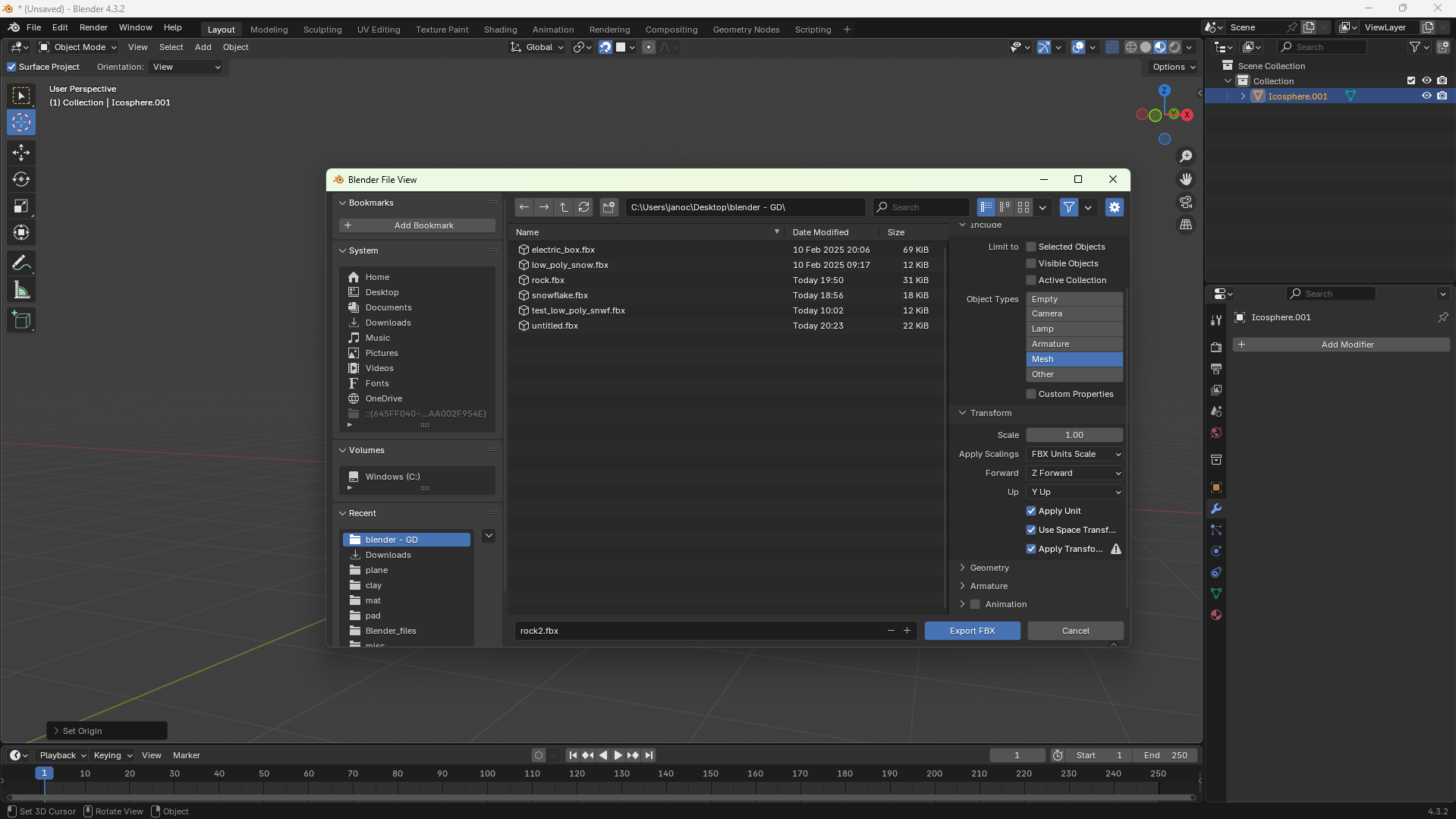Select the Annotate tool
Image resolution: width=1456 pixels, height=819 pixels.
21,263
